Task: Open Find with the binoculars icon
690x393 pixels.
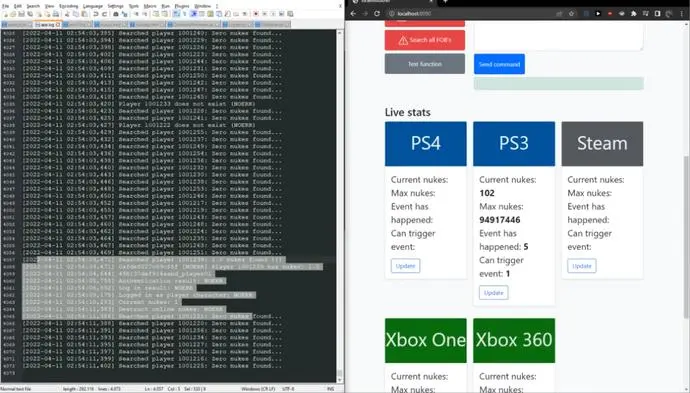Action: 116,14
